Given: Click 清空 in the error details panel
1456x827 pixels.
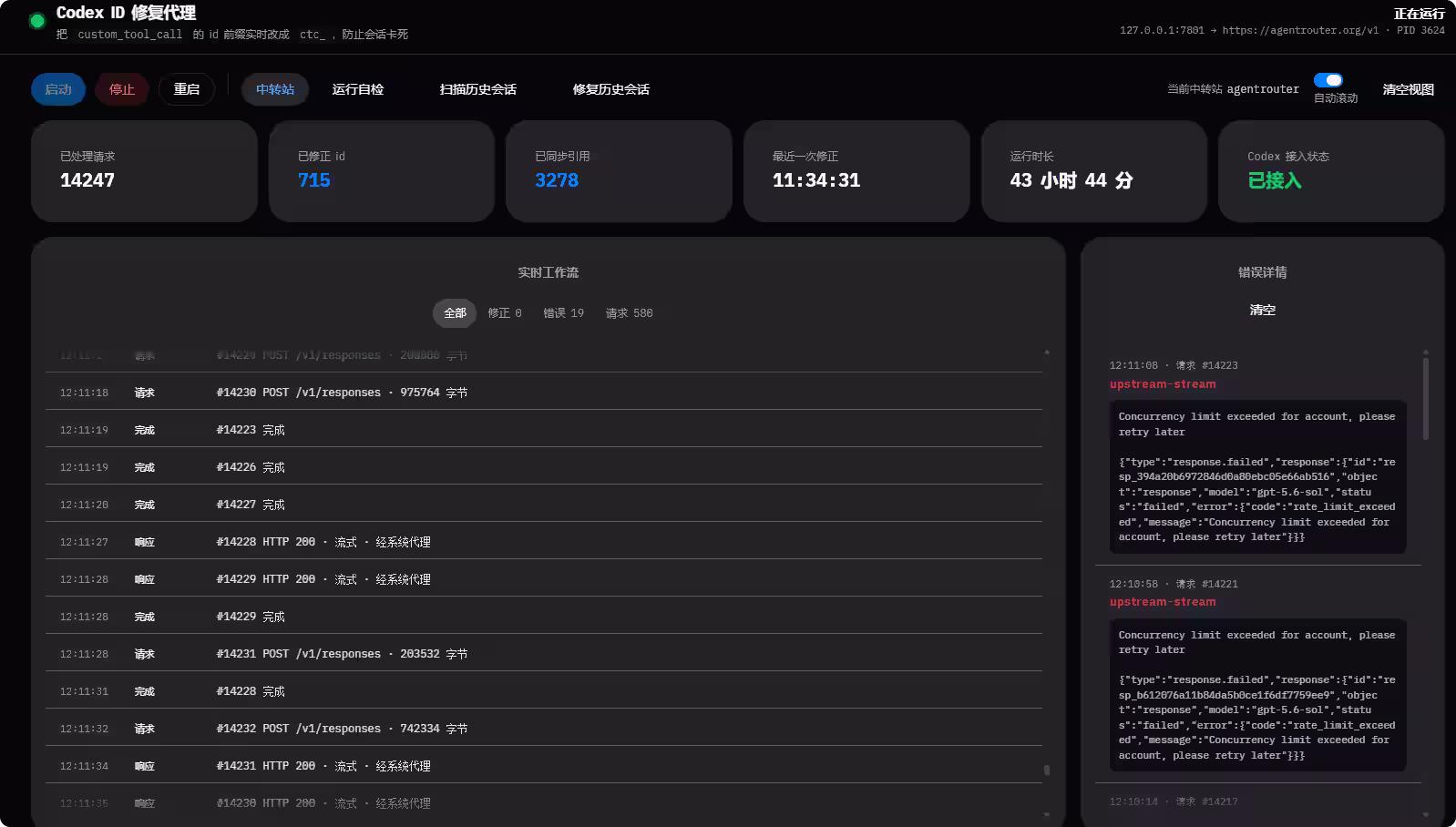Looking at the screenshot, I should pos(1263,310).
